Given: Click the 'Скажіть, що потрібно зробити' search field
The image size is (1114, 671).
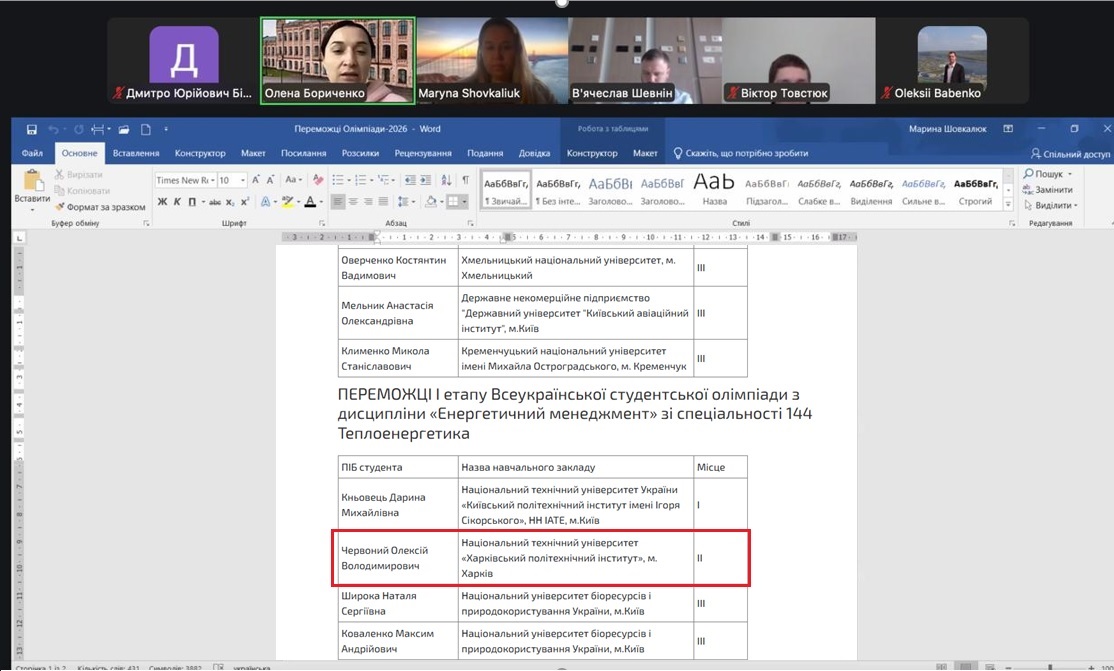Looking at the screenshot, I should (x=746, y=153).
